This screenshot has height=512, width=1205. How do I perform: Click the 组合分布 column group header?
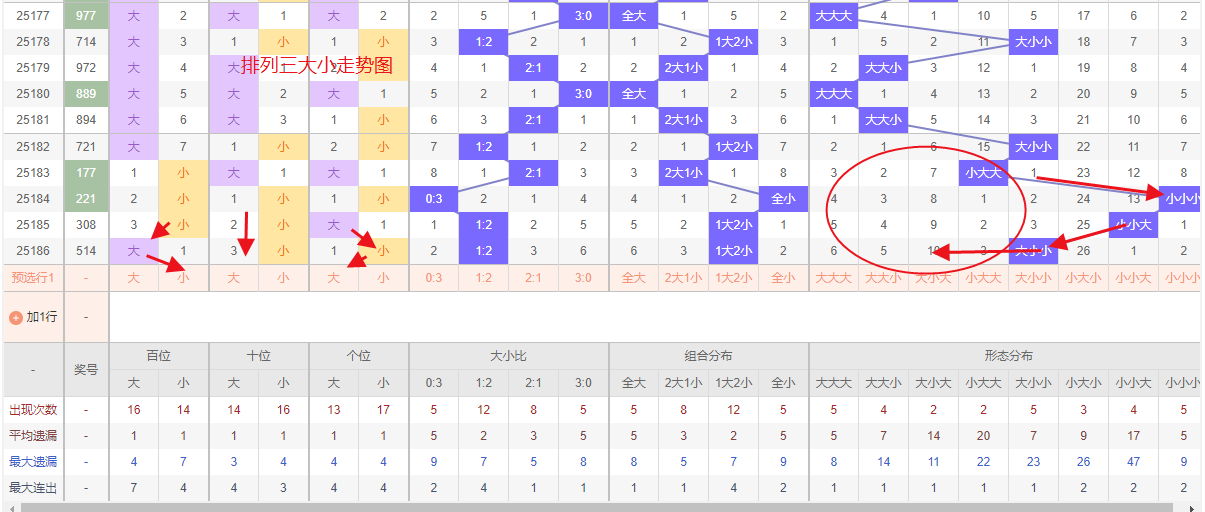click(x=709, y=356)
